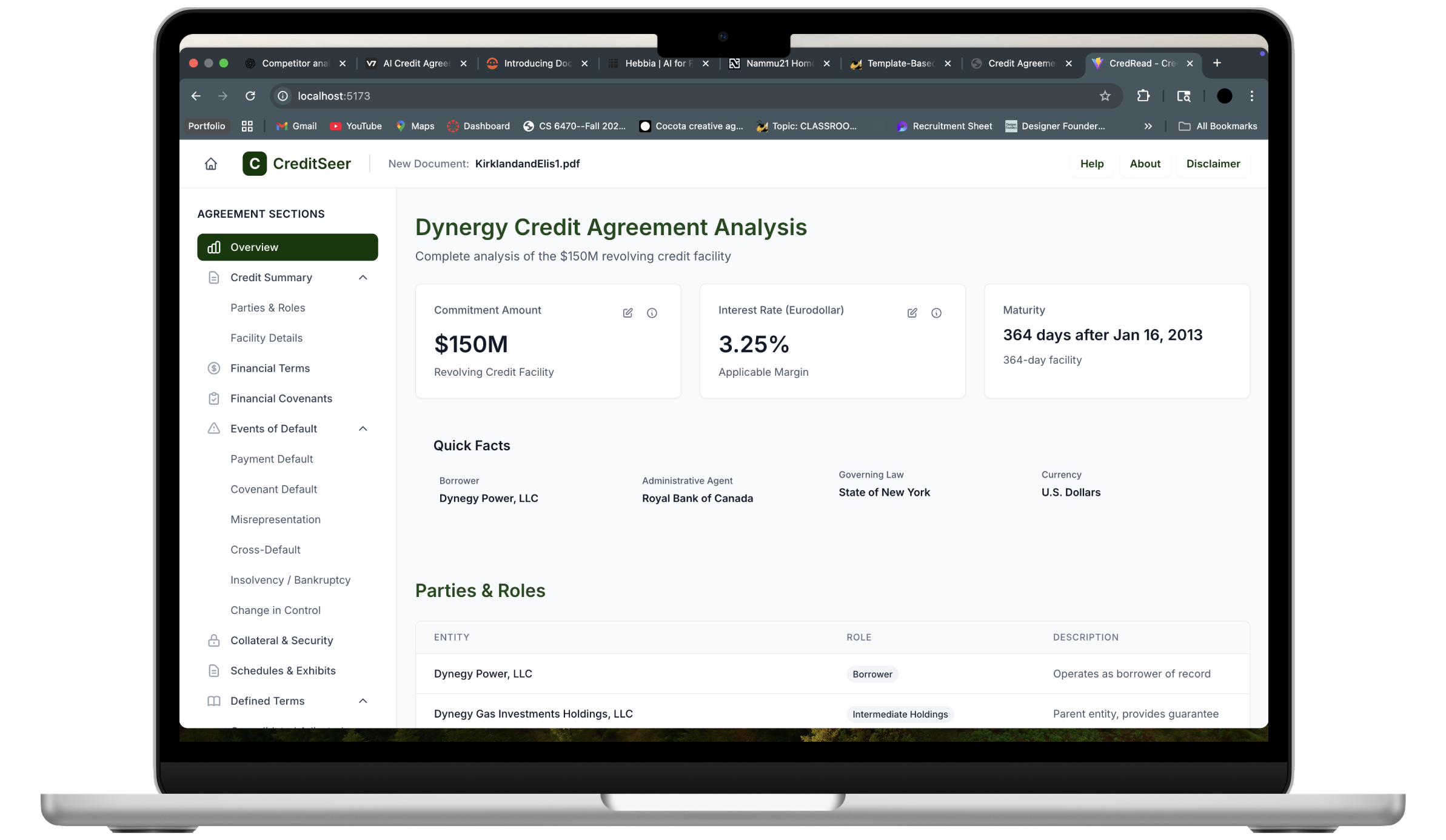1446x840 pixels.
Task: Open the edit pencil on Commitment Amount card
Action: [628, 313]
